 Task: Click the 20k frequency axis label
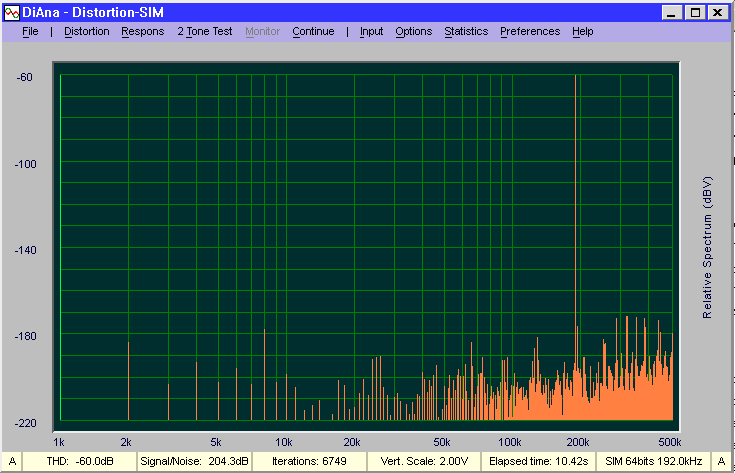click(x=352, y=442)
